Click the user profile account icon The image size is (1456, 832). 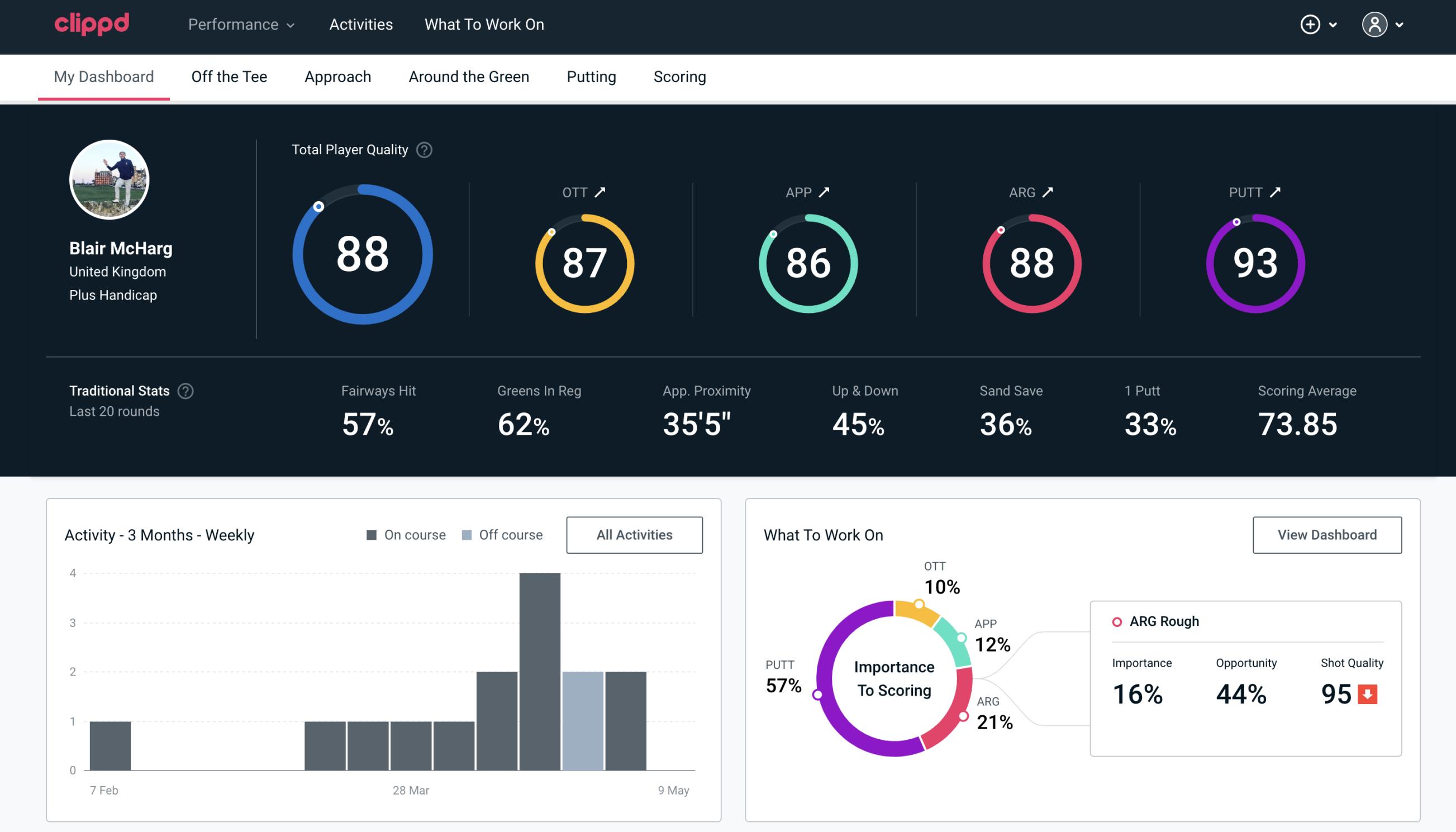1375,25
